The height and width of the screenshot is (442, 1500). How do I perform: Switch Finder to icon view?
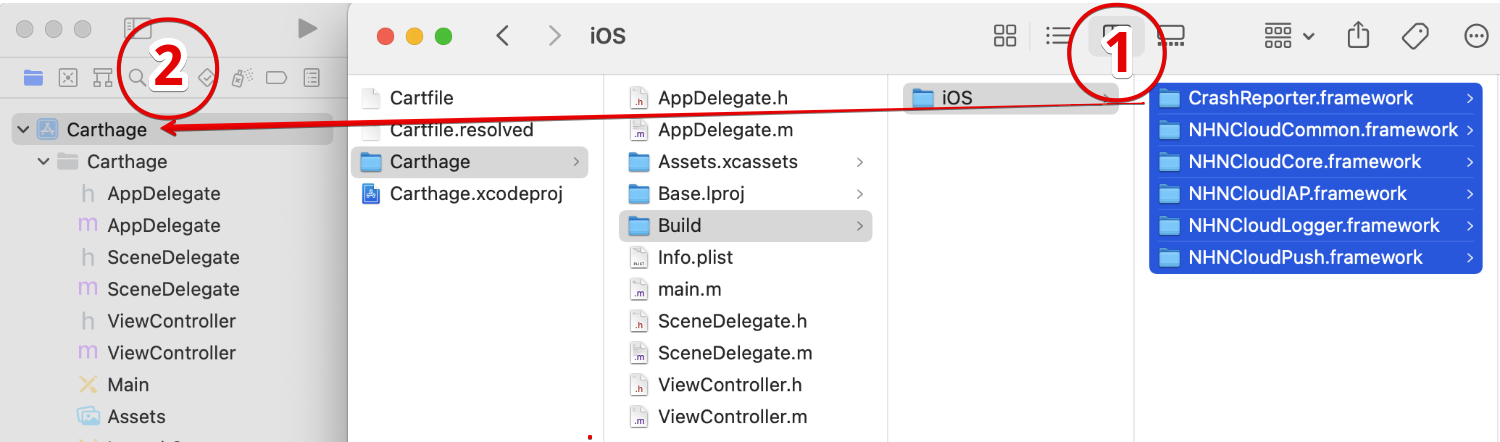point(1005,37)
